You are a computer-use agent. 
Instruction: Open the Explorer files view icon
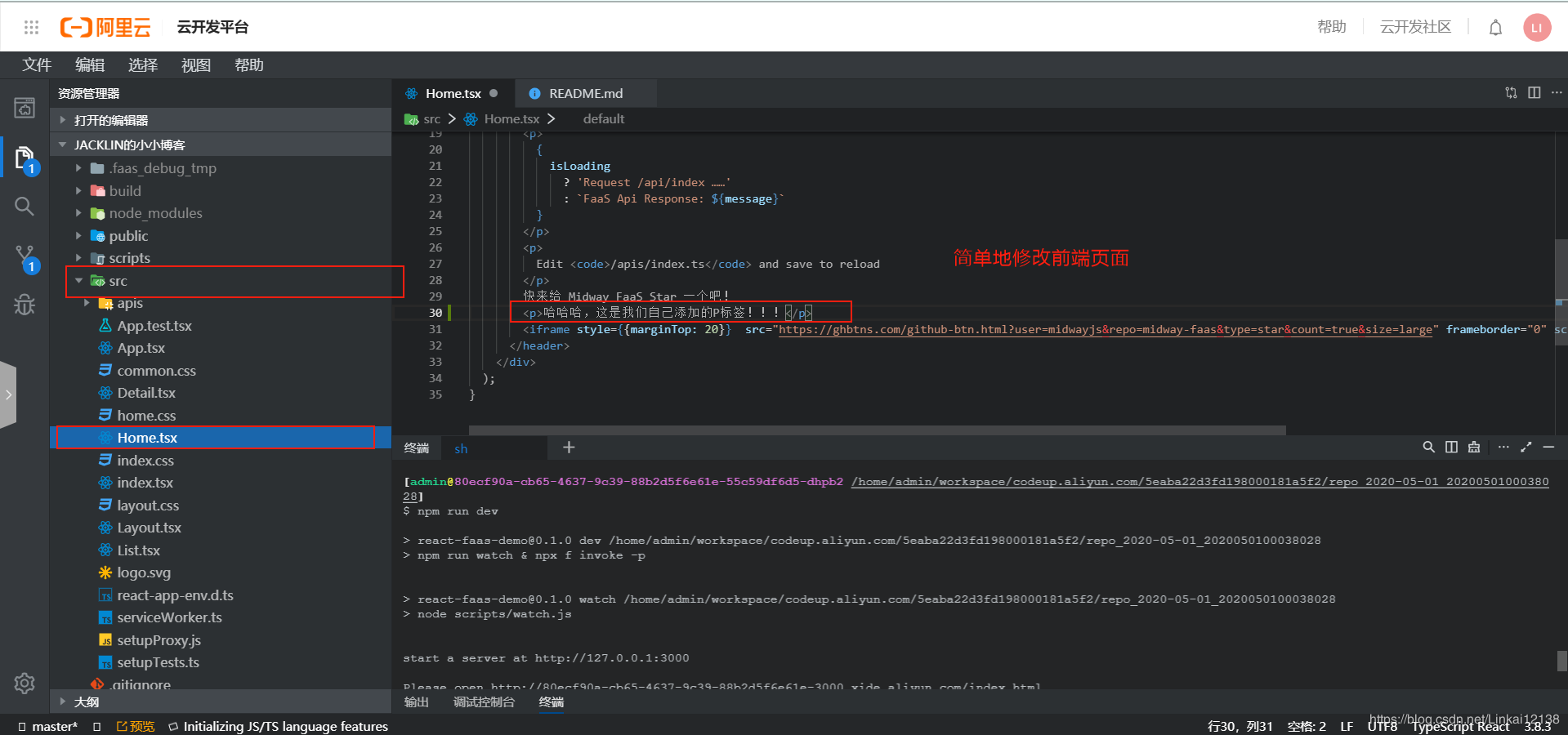[25, 158]
